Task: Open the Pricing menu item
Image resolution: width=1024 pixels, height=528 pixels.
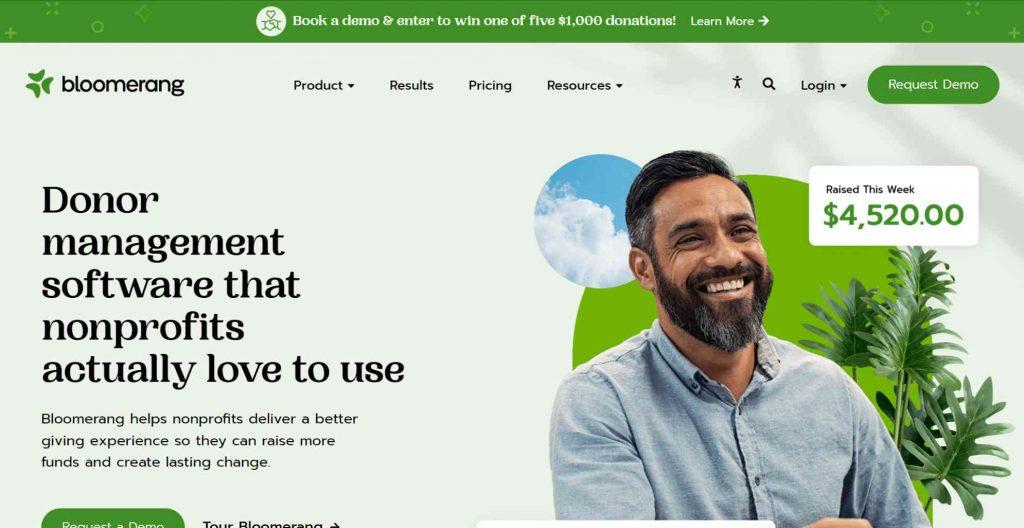Action: (490, 85)
